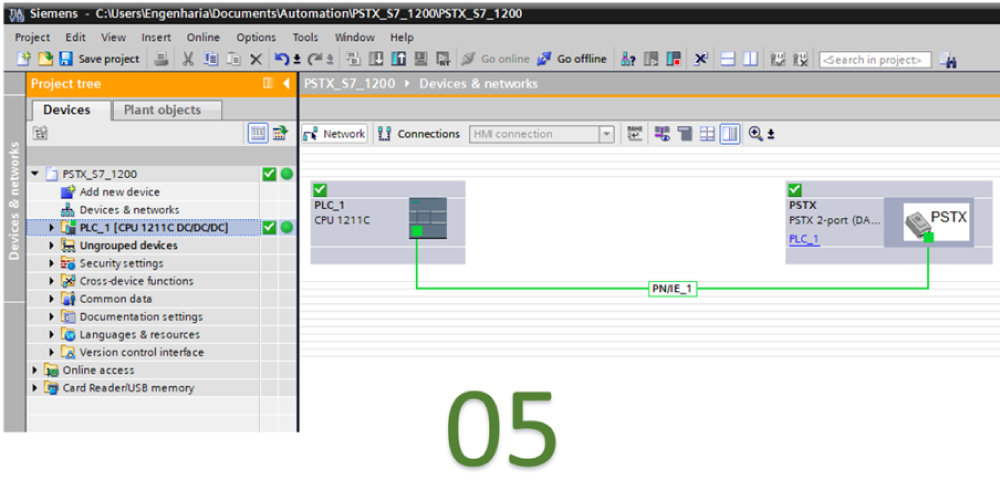Viewport: 1000px width, 490px height.
Task: Click the Save project button
Action: (99, 59)
